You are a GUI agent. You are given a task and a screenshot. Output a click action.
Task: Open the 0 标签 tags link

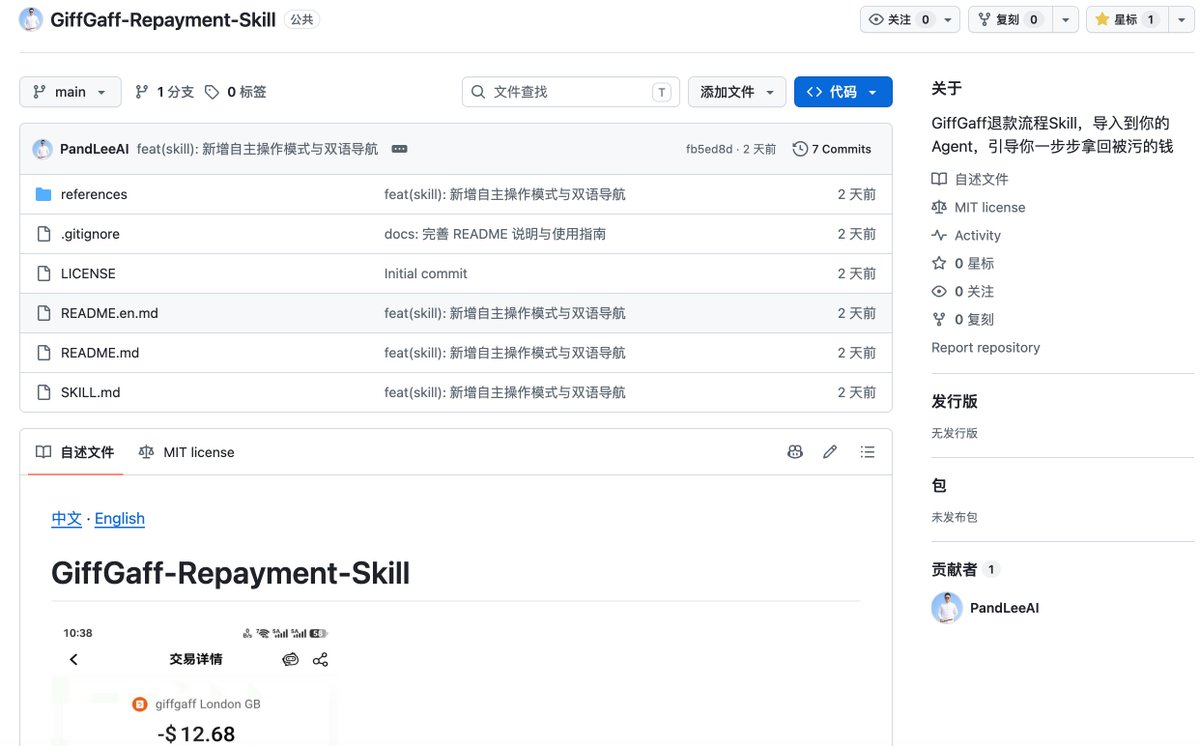236,92
